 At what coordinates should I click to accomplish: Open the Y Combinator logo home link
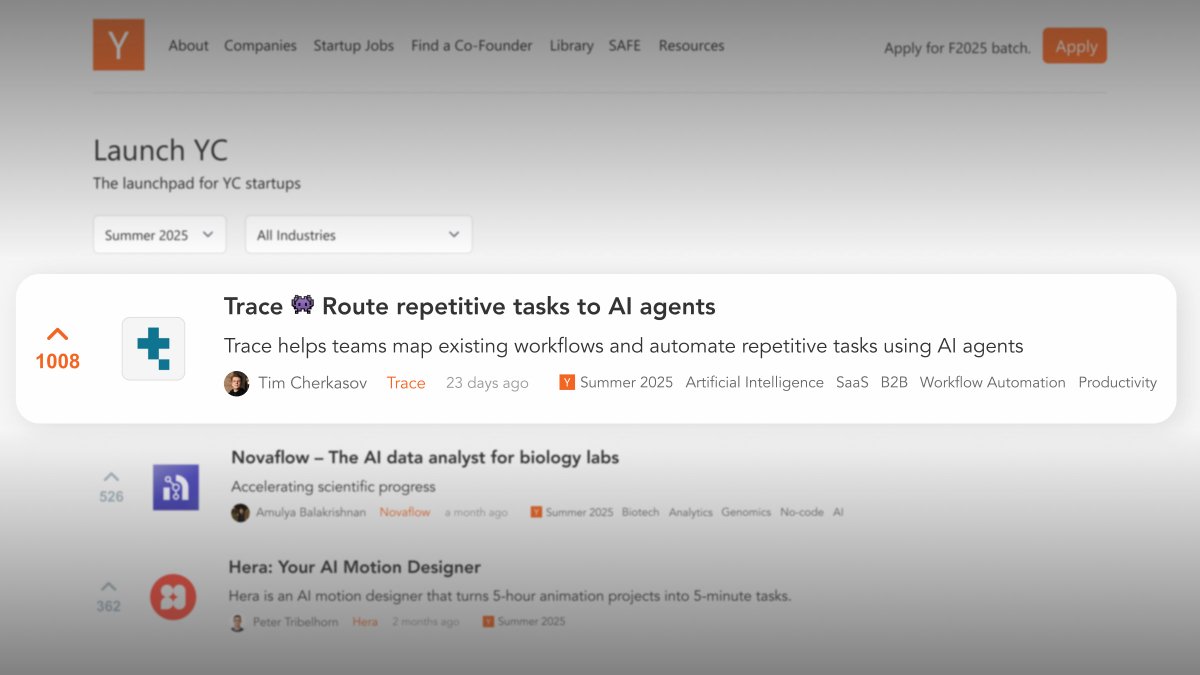[x=119, y=45]
